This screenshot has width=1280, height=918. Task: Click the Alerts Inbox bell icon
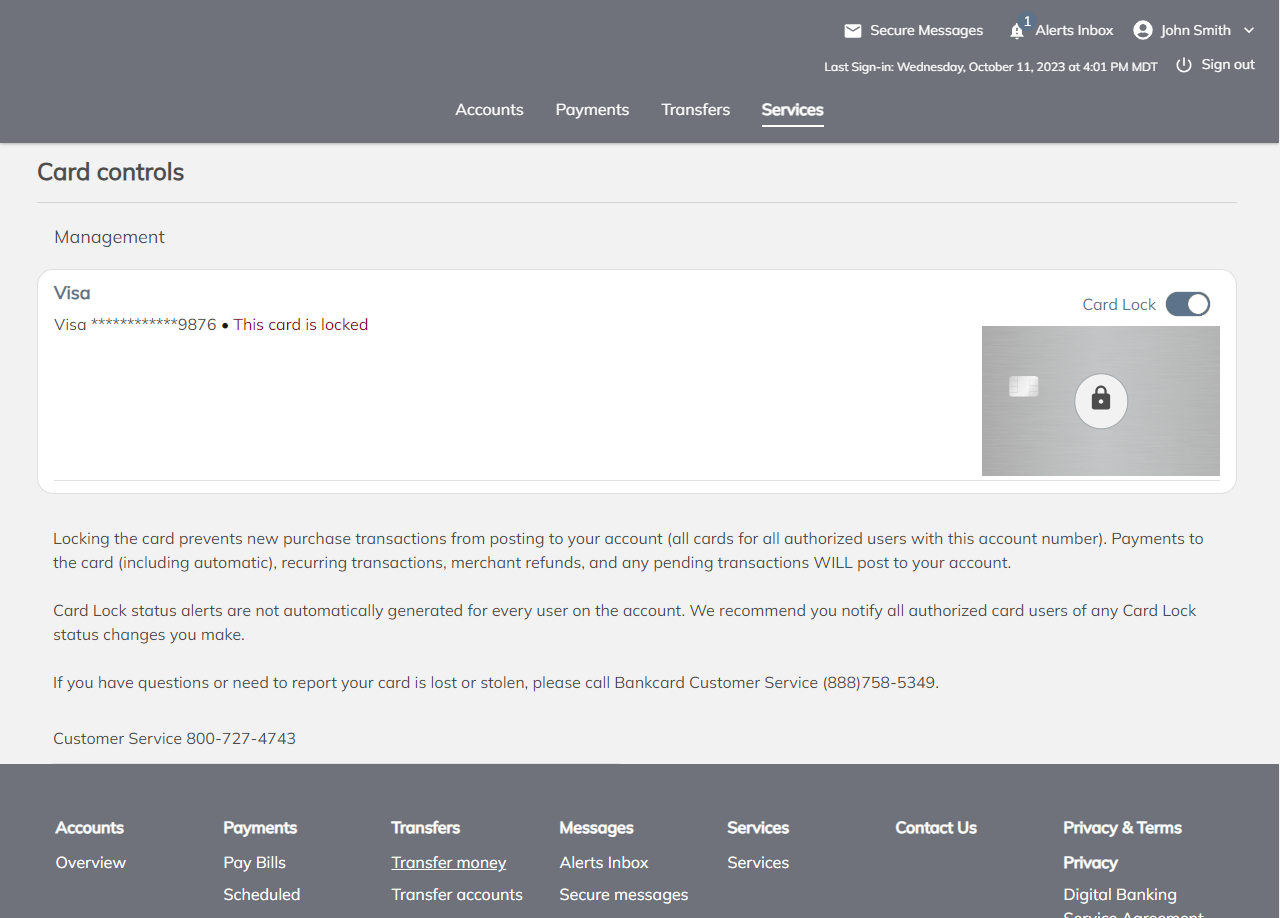pyautogui.click(x=1017, y=31)
